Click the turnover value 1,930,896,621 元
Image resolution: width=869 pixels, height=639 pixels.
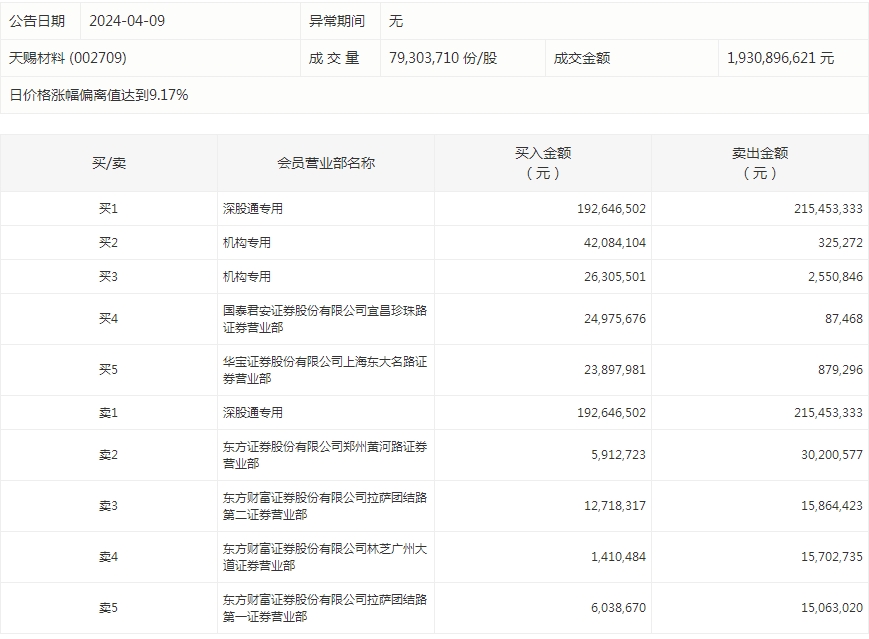tap(780, 58)
